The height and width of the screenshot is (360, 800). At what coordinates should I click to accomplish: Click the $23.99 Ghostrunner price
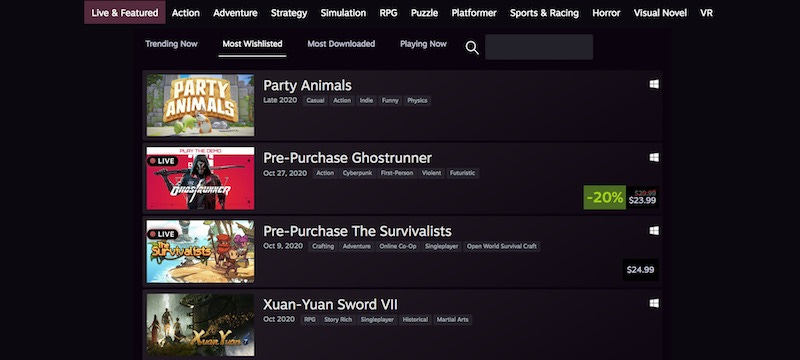pyautogui.click(x=642, y=201)
